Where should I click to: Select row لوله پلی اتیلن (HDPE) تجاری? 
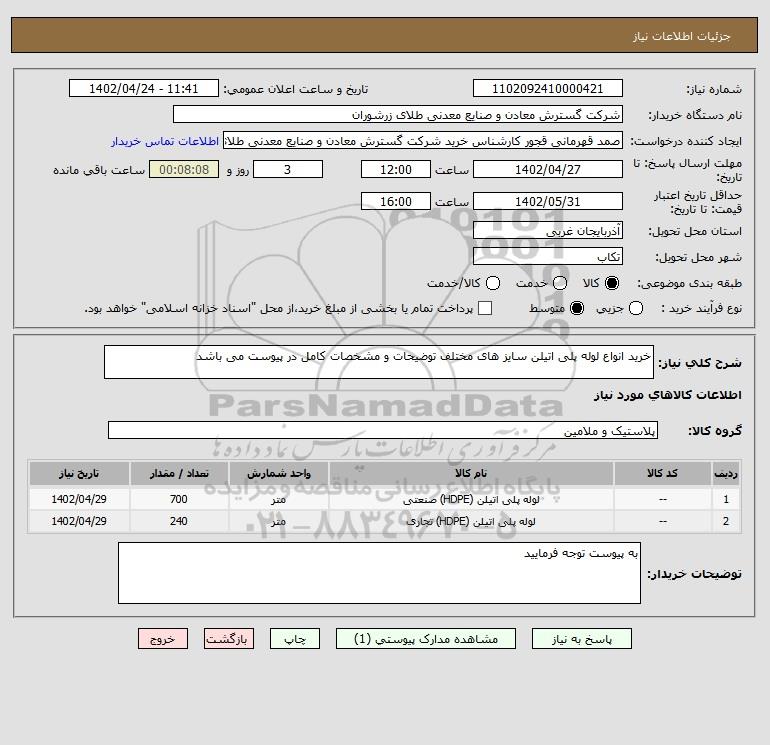coord(385,522)
